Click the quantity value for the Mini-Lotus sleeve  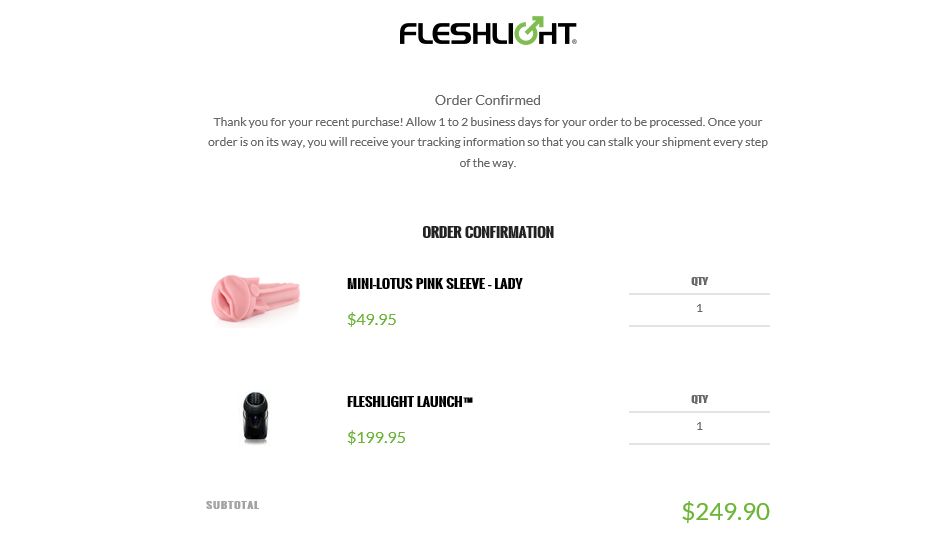pyautogui.click(x=699, y=309)
